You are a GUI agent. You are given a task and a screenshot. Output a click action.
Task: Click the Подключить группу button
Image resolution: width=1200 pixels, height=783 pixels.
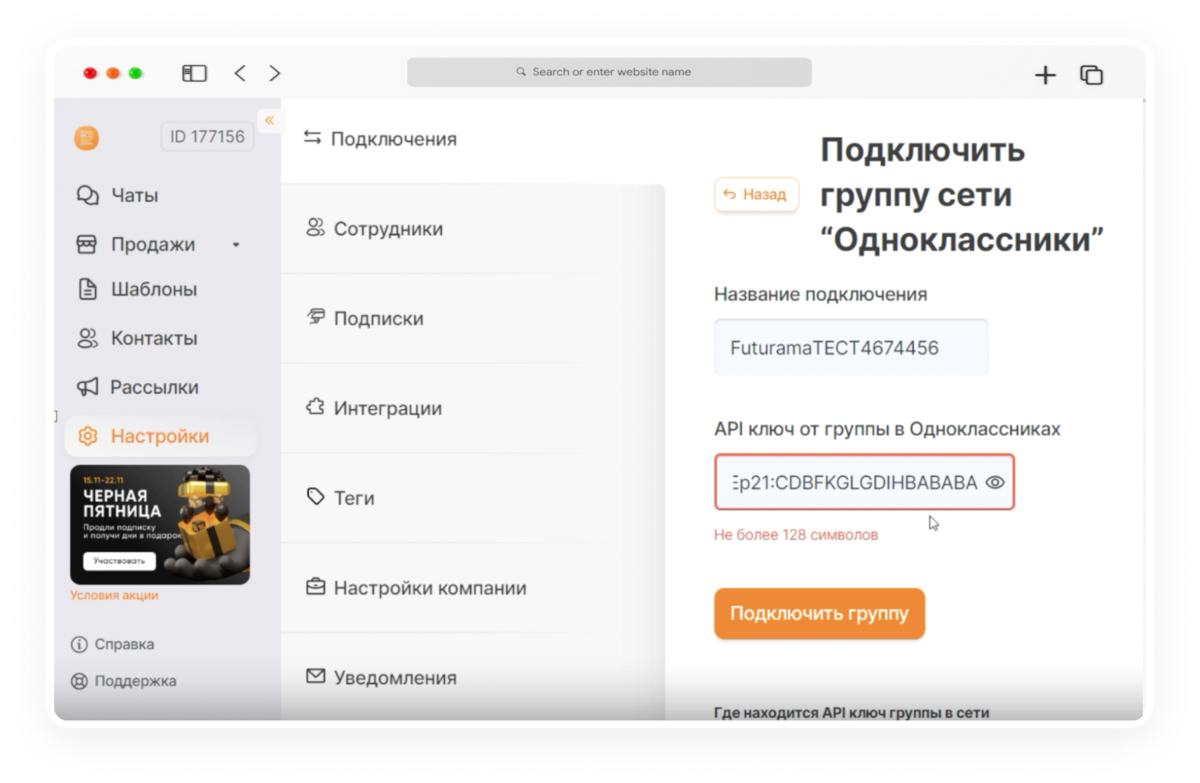(819, 613)
